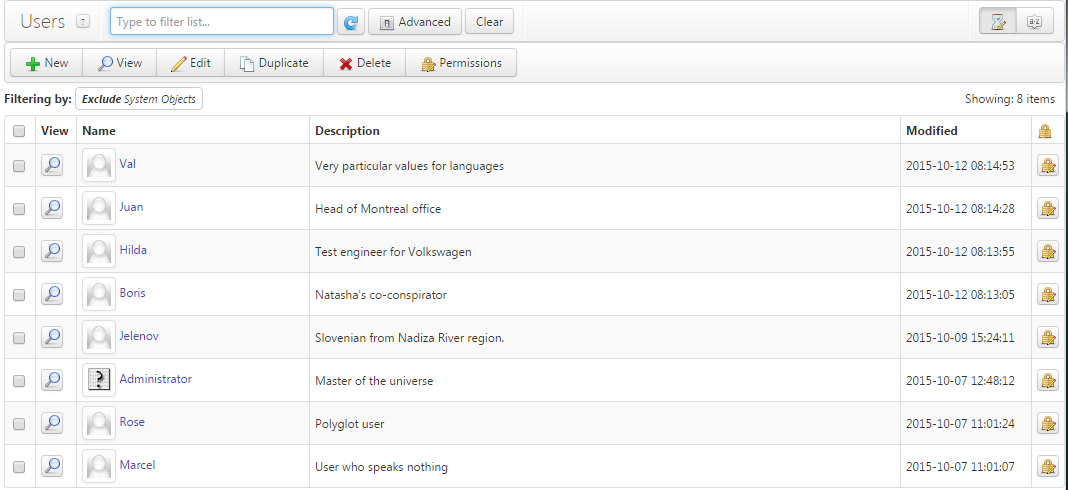Screen dimensions: 1068x490
Task: Focus the filter list text field
Action: 222,22
